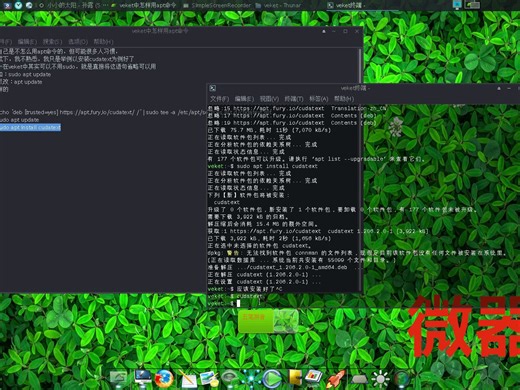Viewport: 520px width, 390px height.
Task: Open 文件(F) menu in terminal window
Action: pyautogui.click(x=219, y=99)
